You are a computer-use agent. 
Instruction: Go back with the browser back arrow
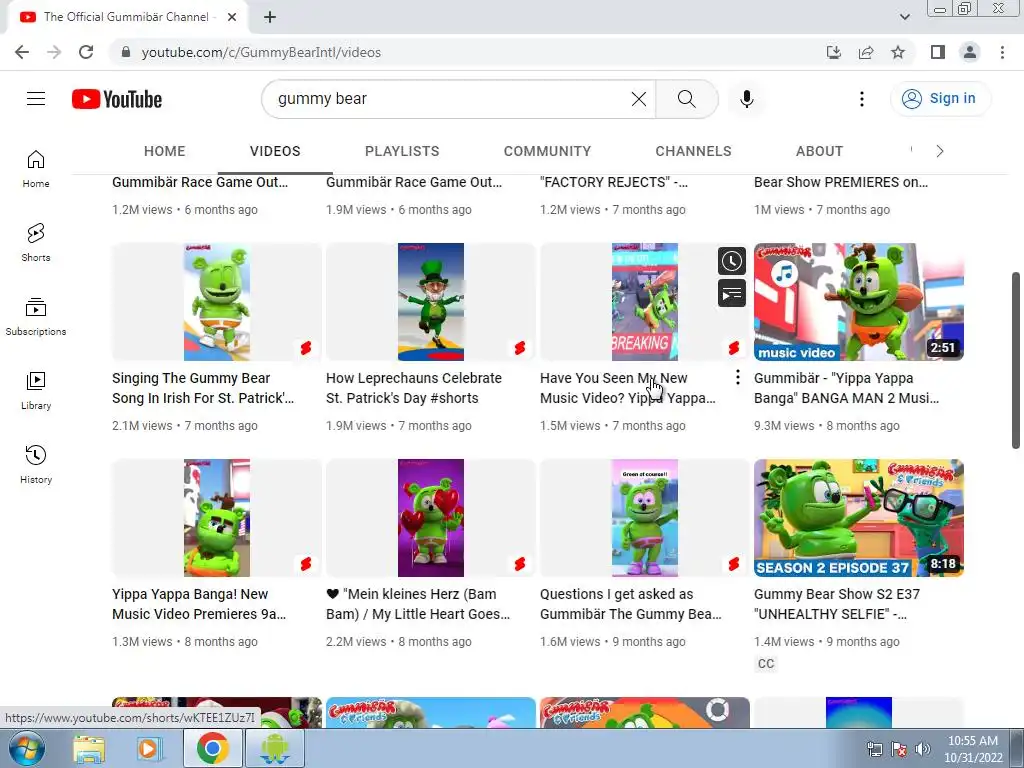22,52
